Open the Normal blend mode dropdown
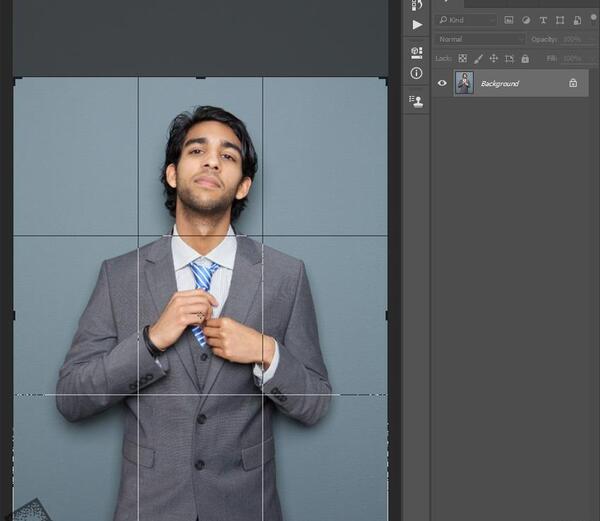Screen dimensions: 600x521 click(479, 39)
